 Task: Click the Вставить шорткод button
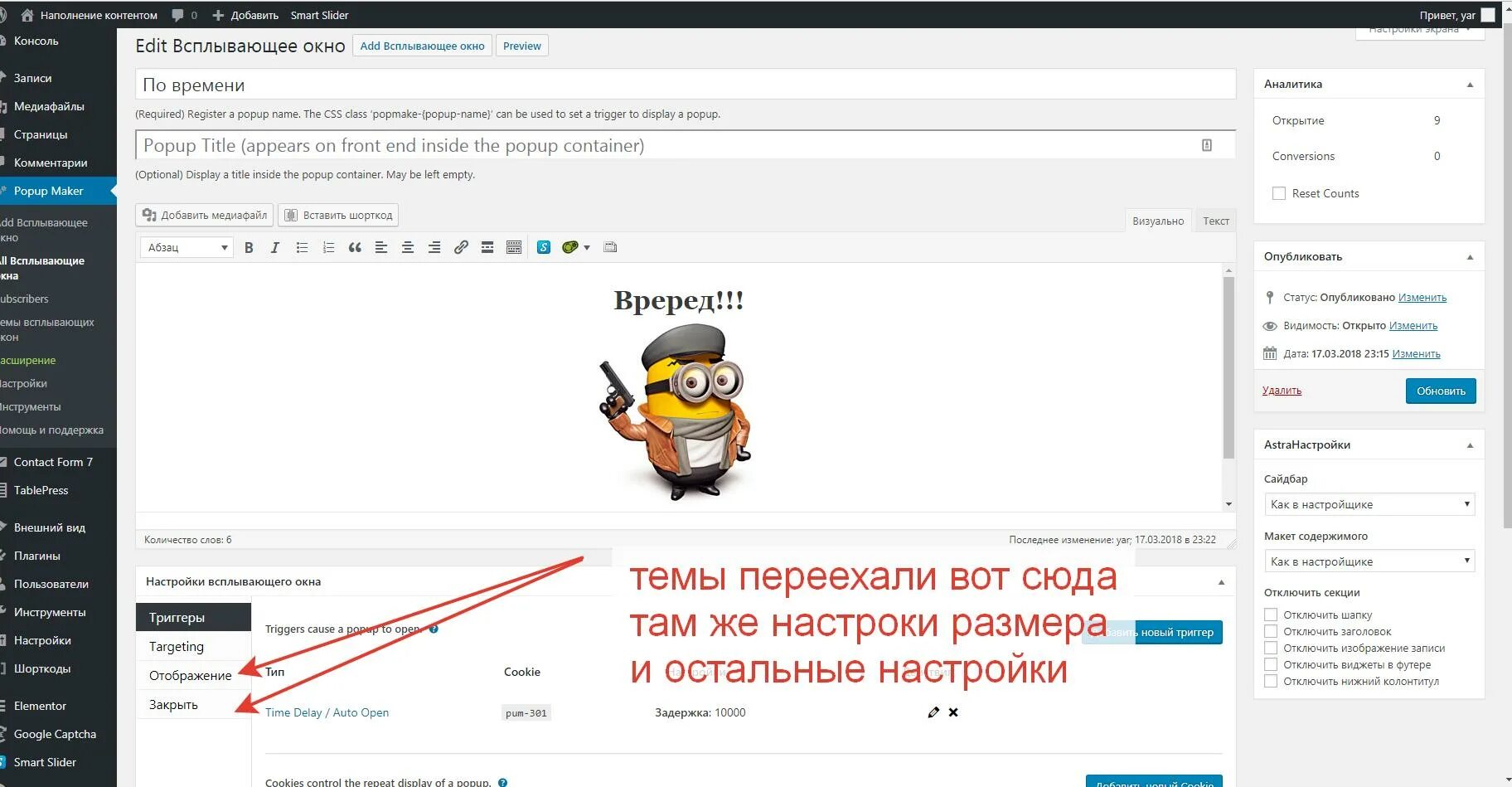338,215
